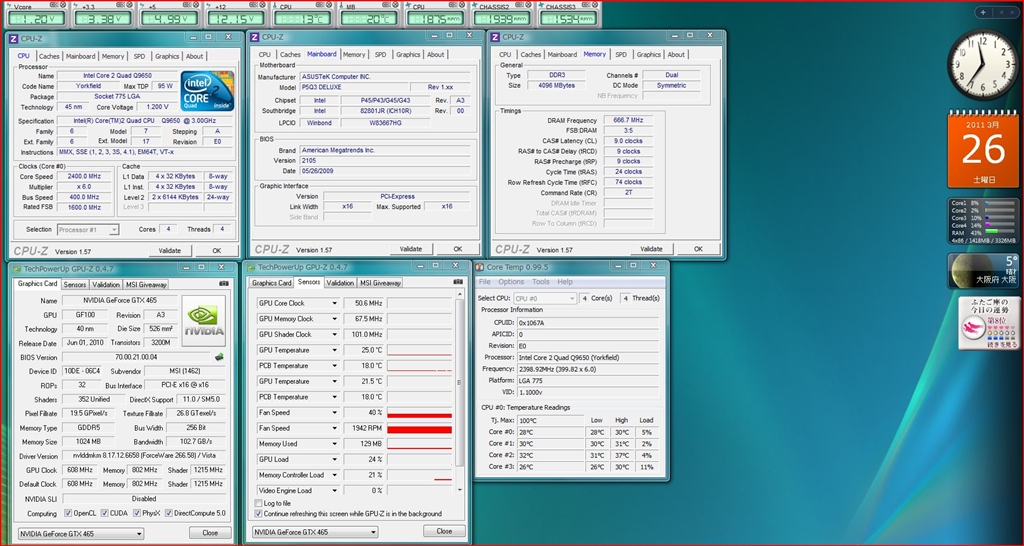Click the CPU core usage meter gadget

pos(982,222)
